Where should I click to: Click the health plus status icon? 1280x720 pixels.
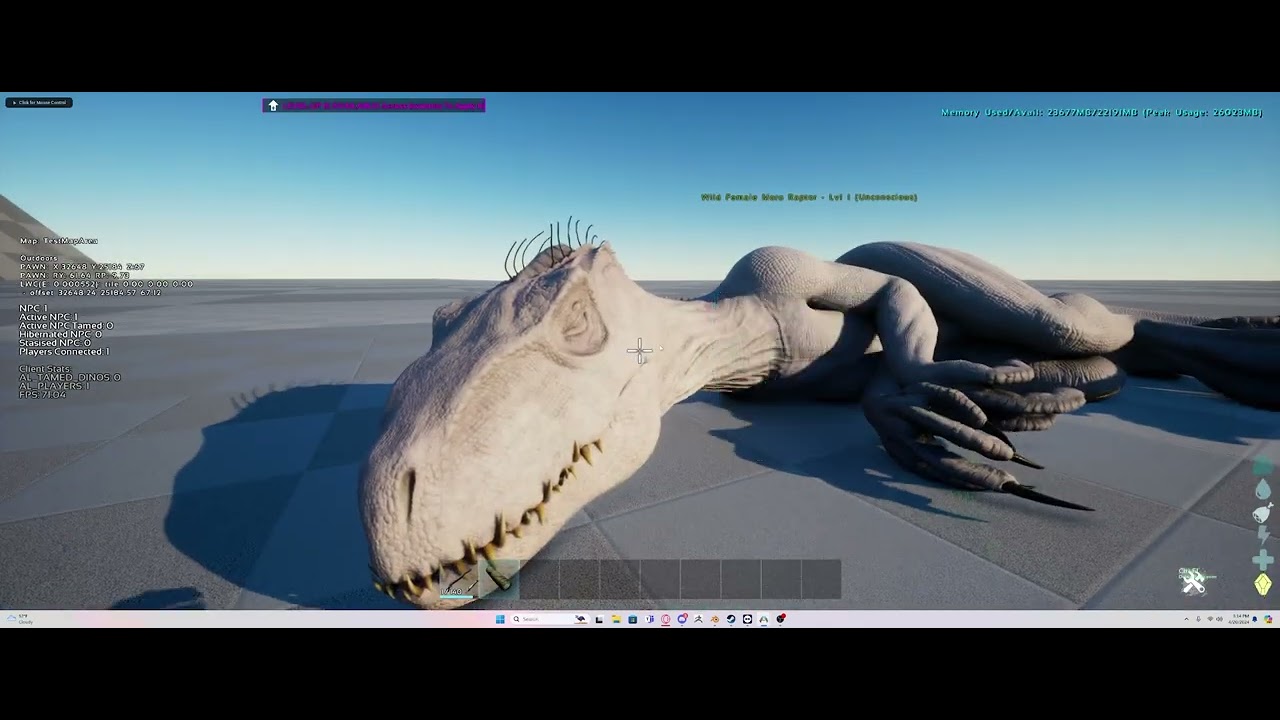coord(1263,560)
